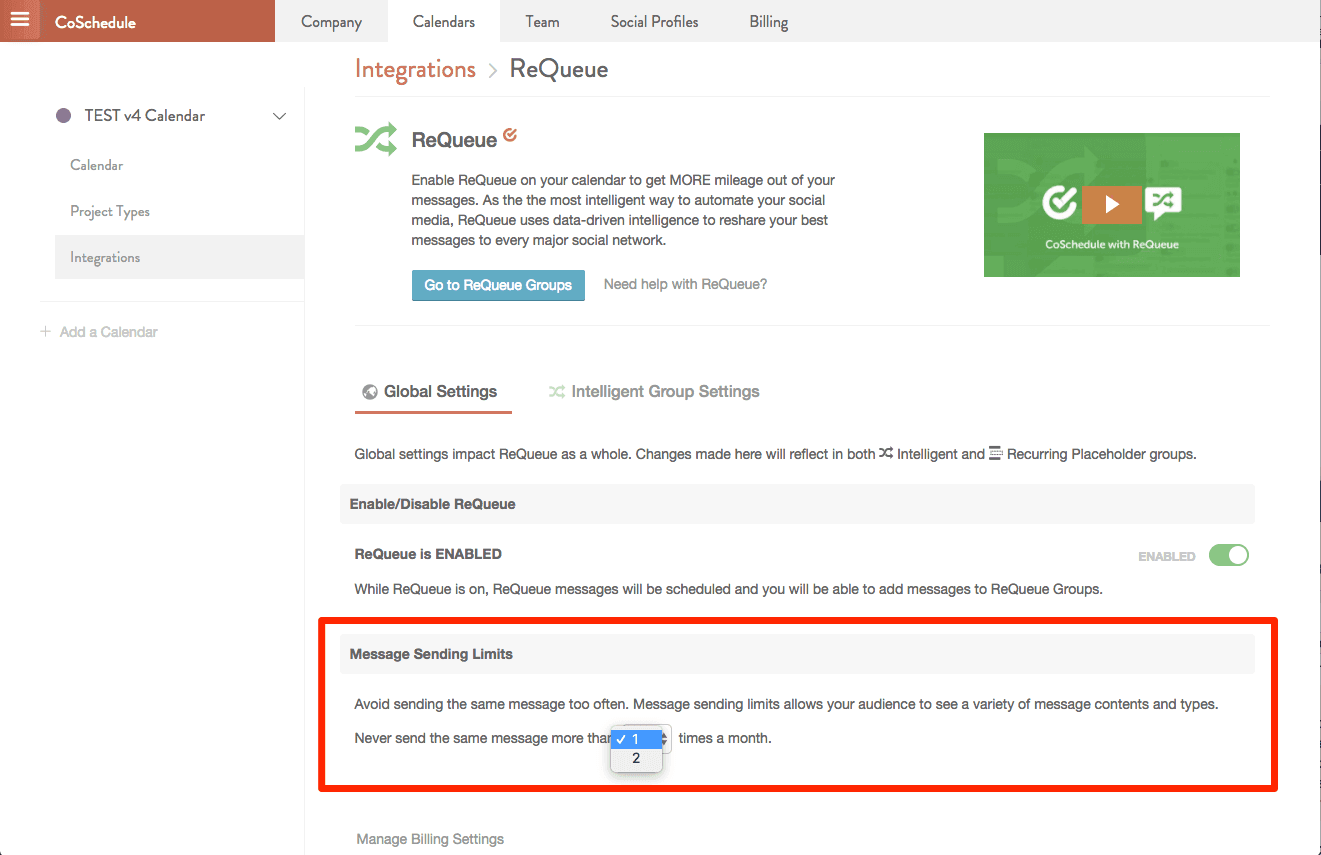Choose option 2 in the dropdown
1321x855 pixels.
(636, 759)
